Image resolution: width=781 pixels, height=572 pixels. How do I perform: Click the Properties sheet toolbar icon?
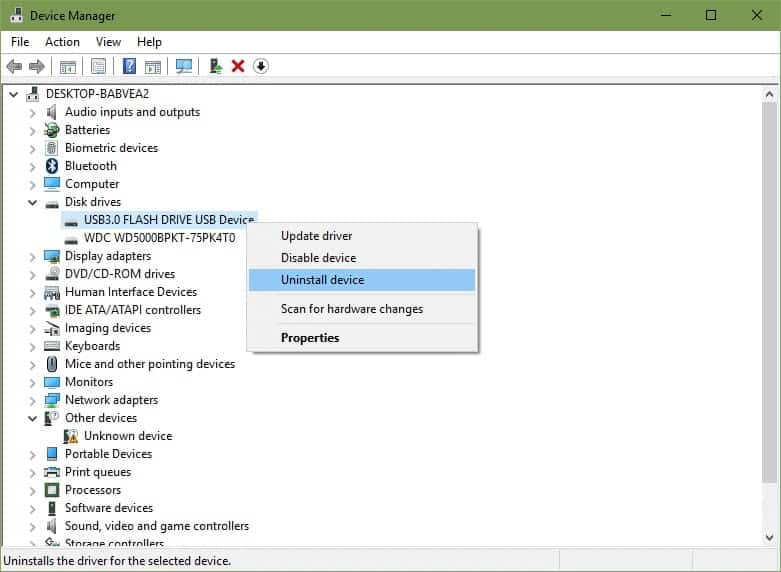(98, 66)
